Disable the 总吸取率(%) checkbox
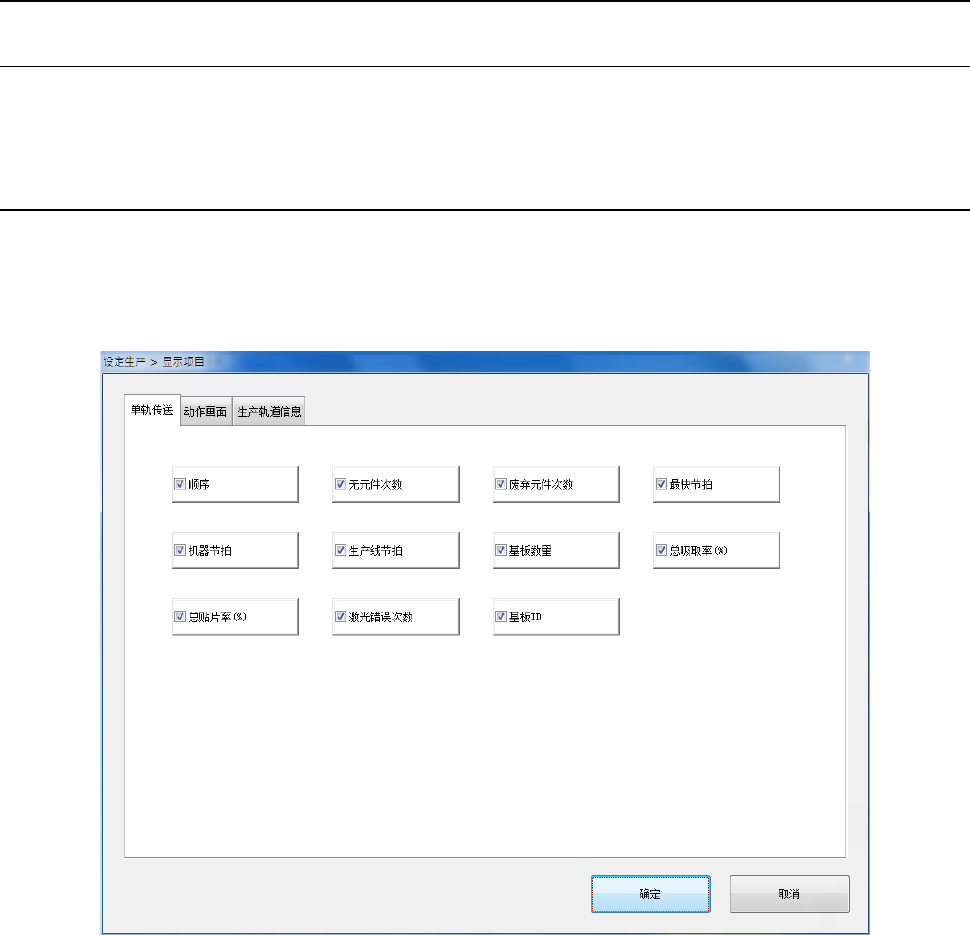 661,550
